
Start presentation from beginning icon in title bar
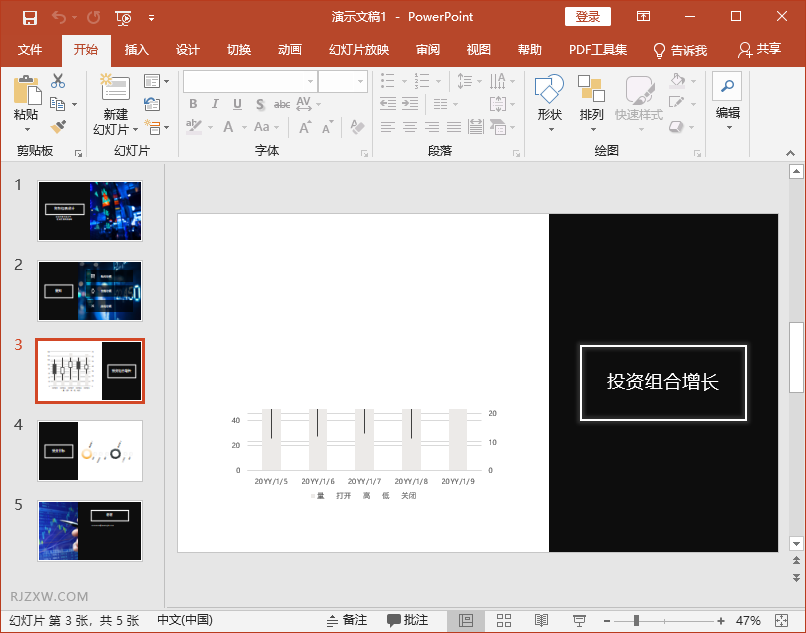(123, 17)
